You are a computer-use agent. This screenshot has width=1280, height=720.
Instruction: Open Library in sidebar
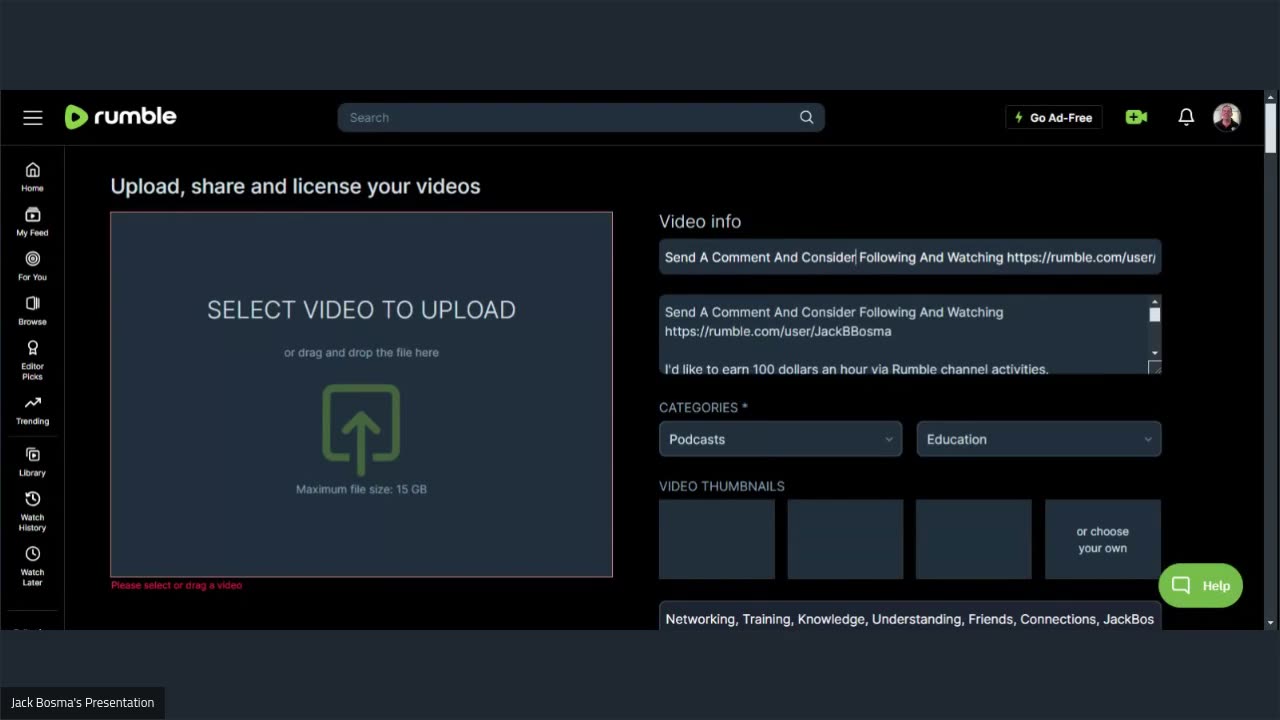coord(32,462)
